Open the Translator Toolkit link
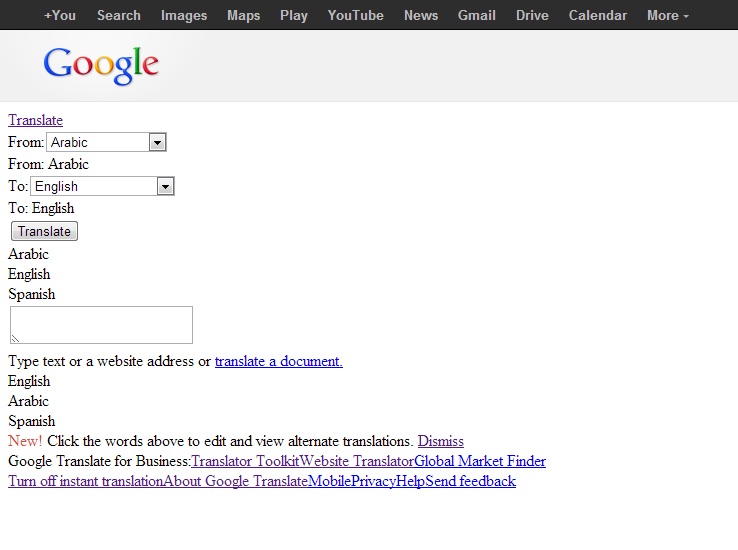The width and height of the screenshot is (738, 550). pyautogui.click(x=245, y=461)
